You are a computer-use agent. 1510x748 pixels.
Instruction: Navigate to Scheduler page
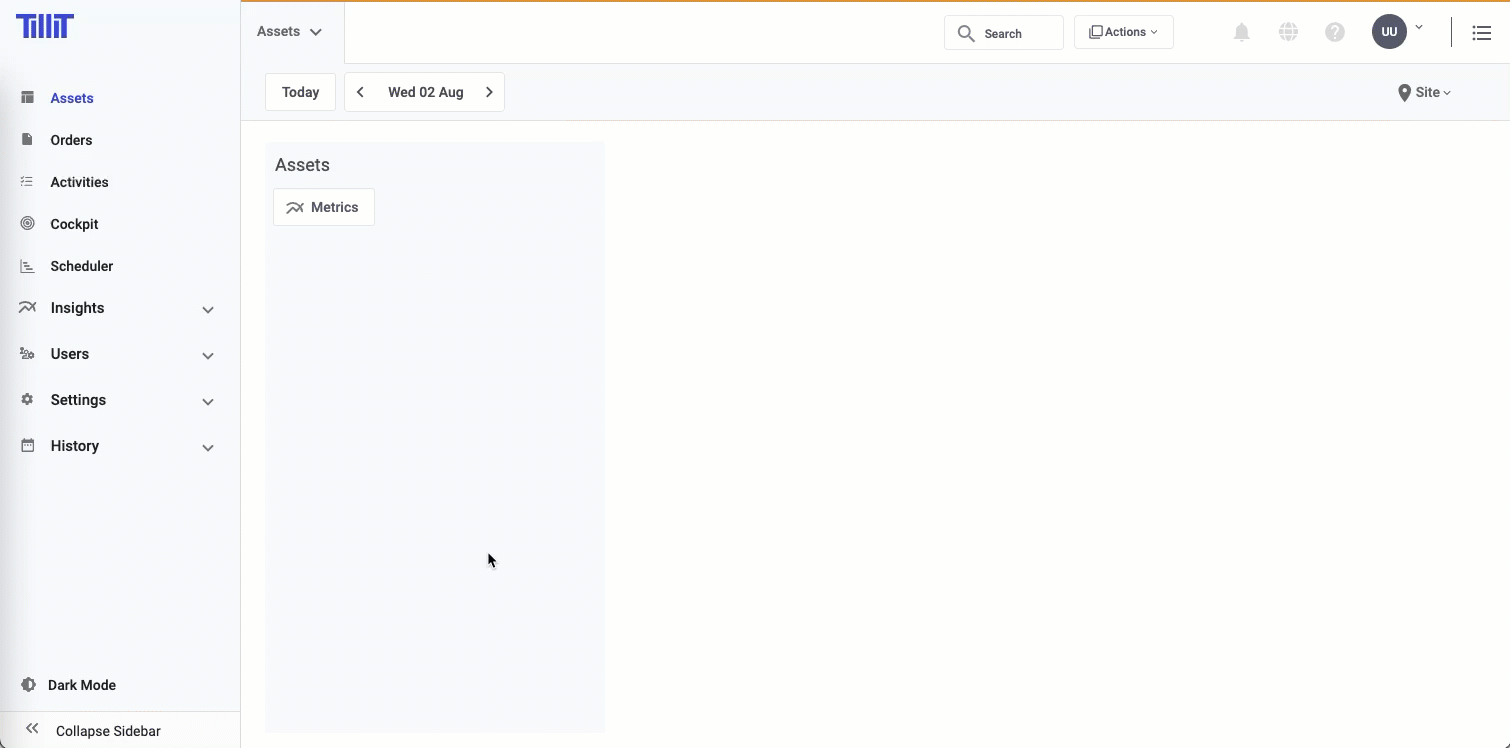(x=81, y=266)
